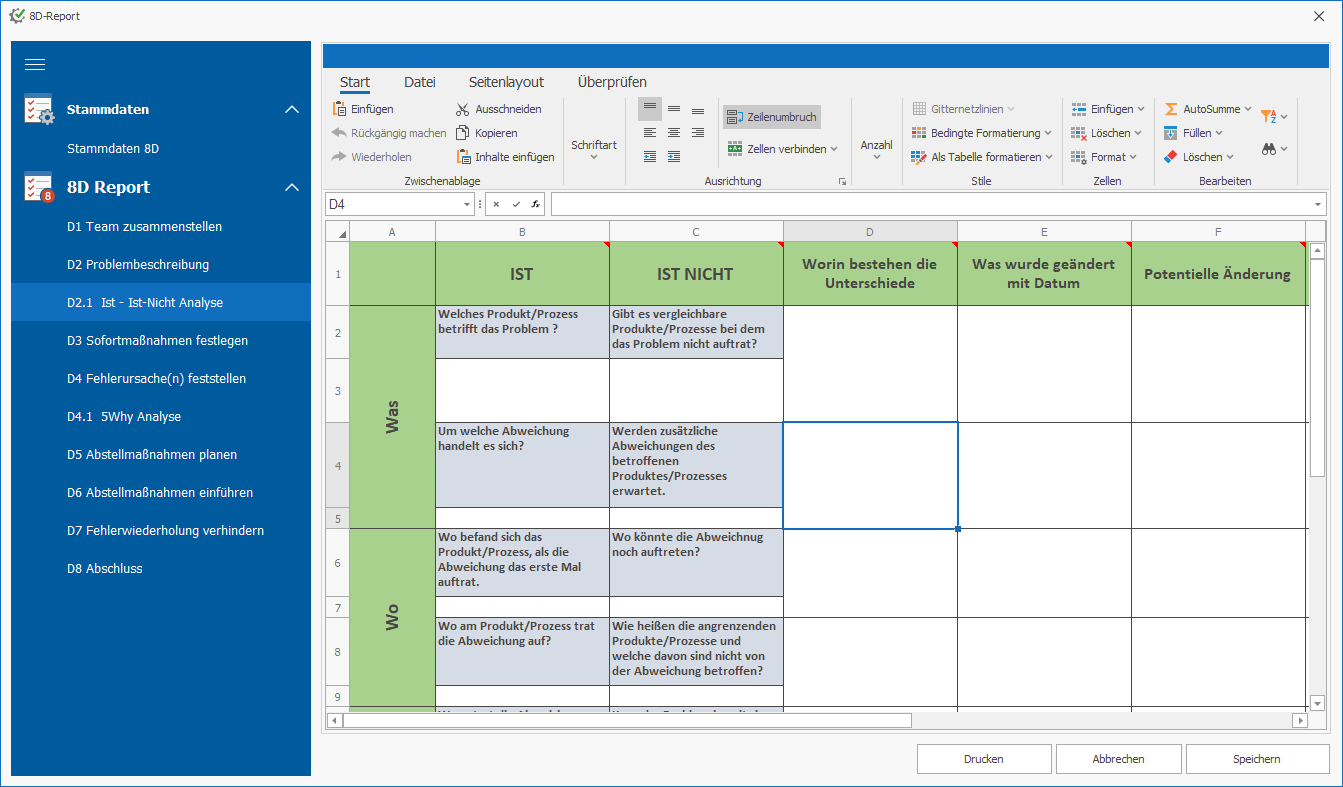
Task: Expand the AutoSumme dropdown
Action: coord(1248,109)
